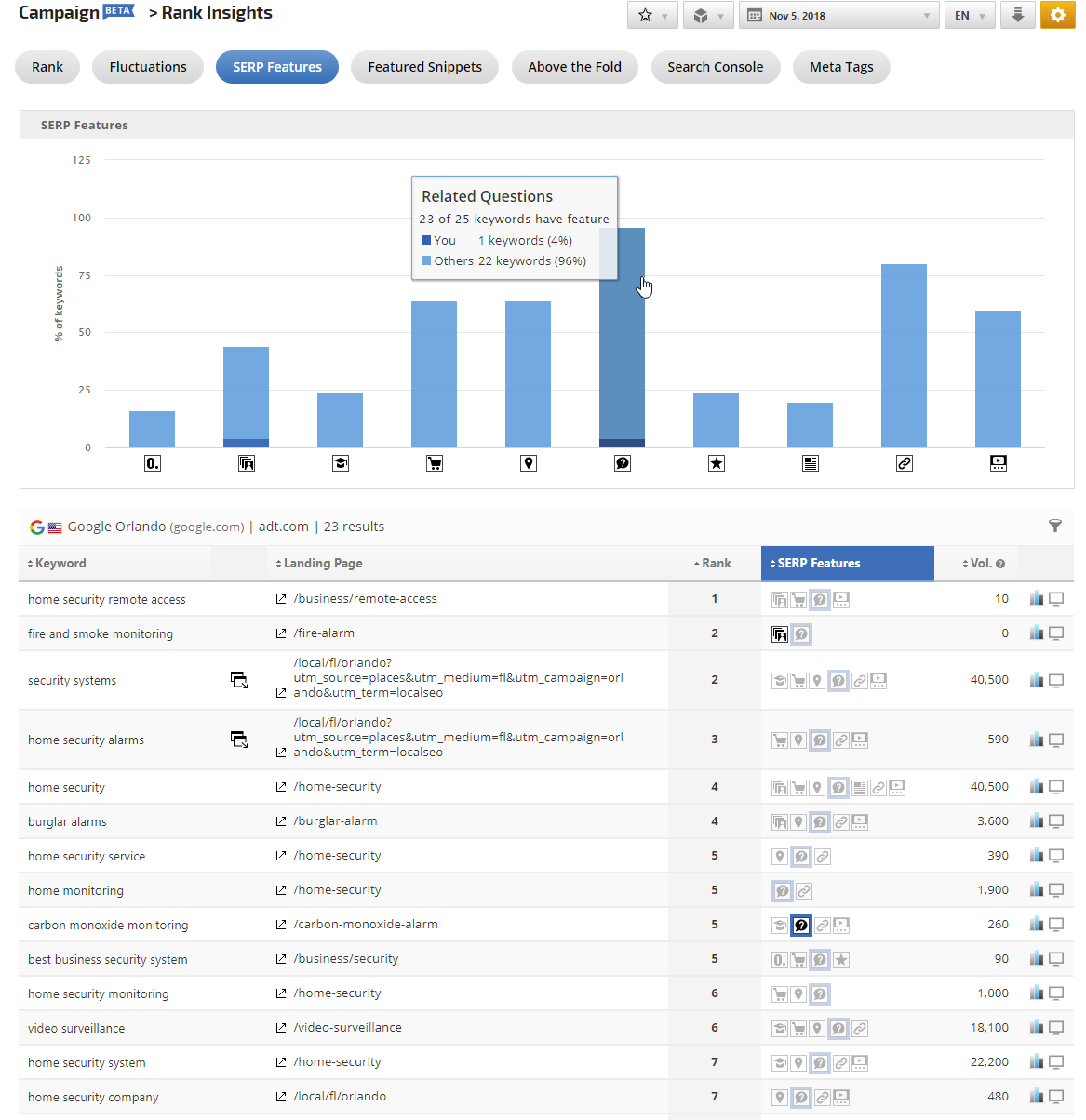Open the Above the Fold tab
Image resolution: width=1086 pixels, height=1120 pixels.
(574, 67)
